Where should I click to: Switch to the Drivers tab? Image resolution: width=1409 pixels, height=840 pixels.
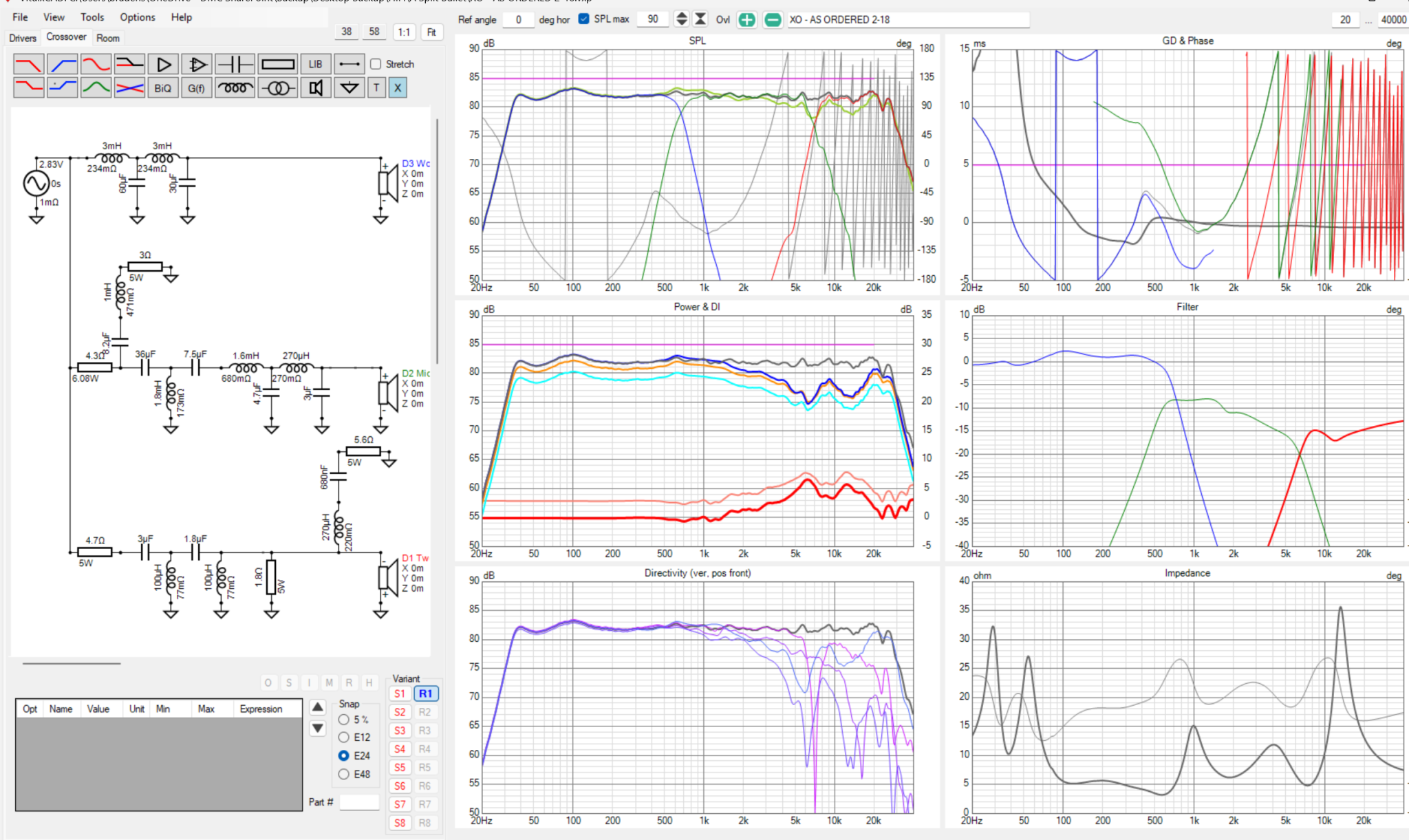(23, 38)
